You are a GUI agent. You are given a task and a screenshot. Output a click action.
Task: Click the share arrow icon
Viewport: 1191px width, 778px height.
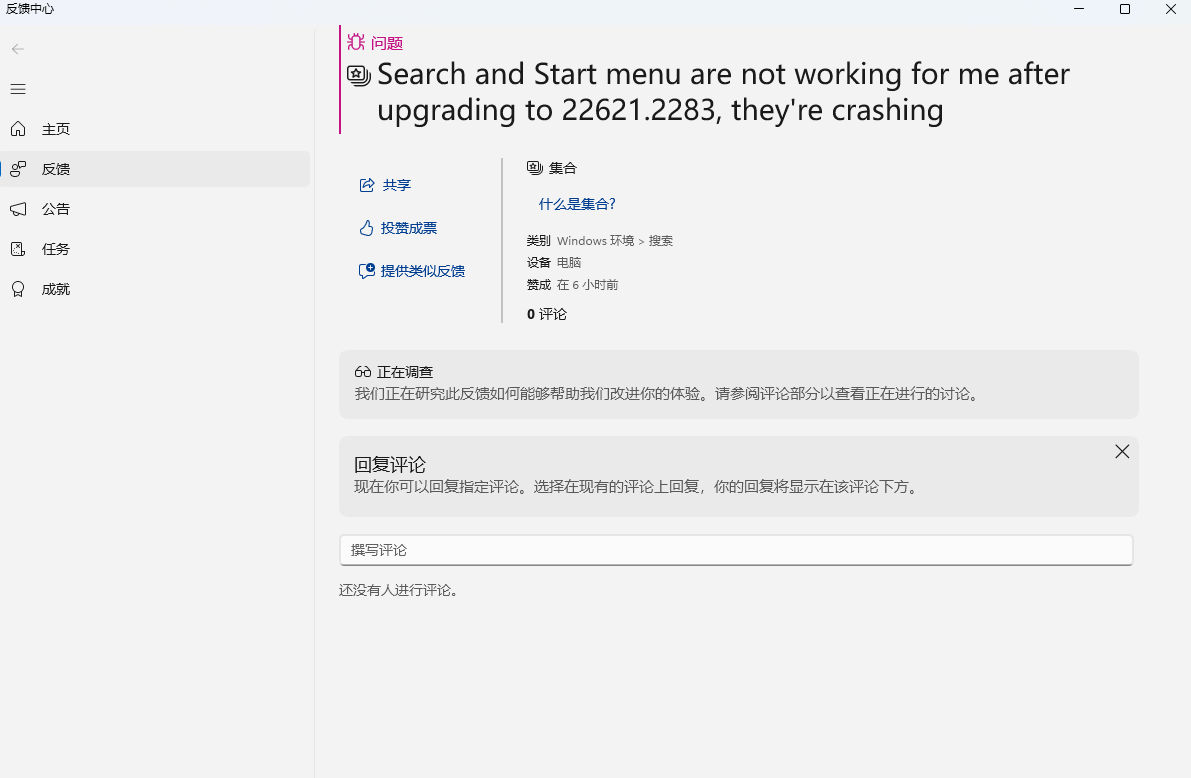coord(367,185)
